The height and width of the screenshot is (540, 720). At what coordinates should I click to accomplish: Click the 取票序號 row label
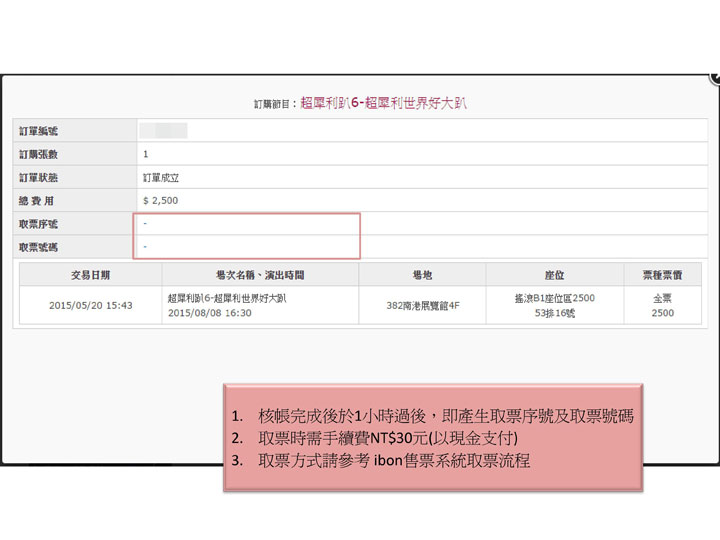(x=39, y=223)
